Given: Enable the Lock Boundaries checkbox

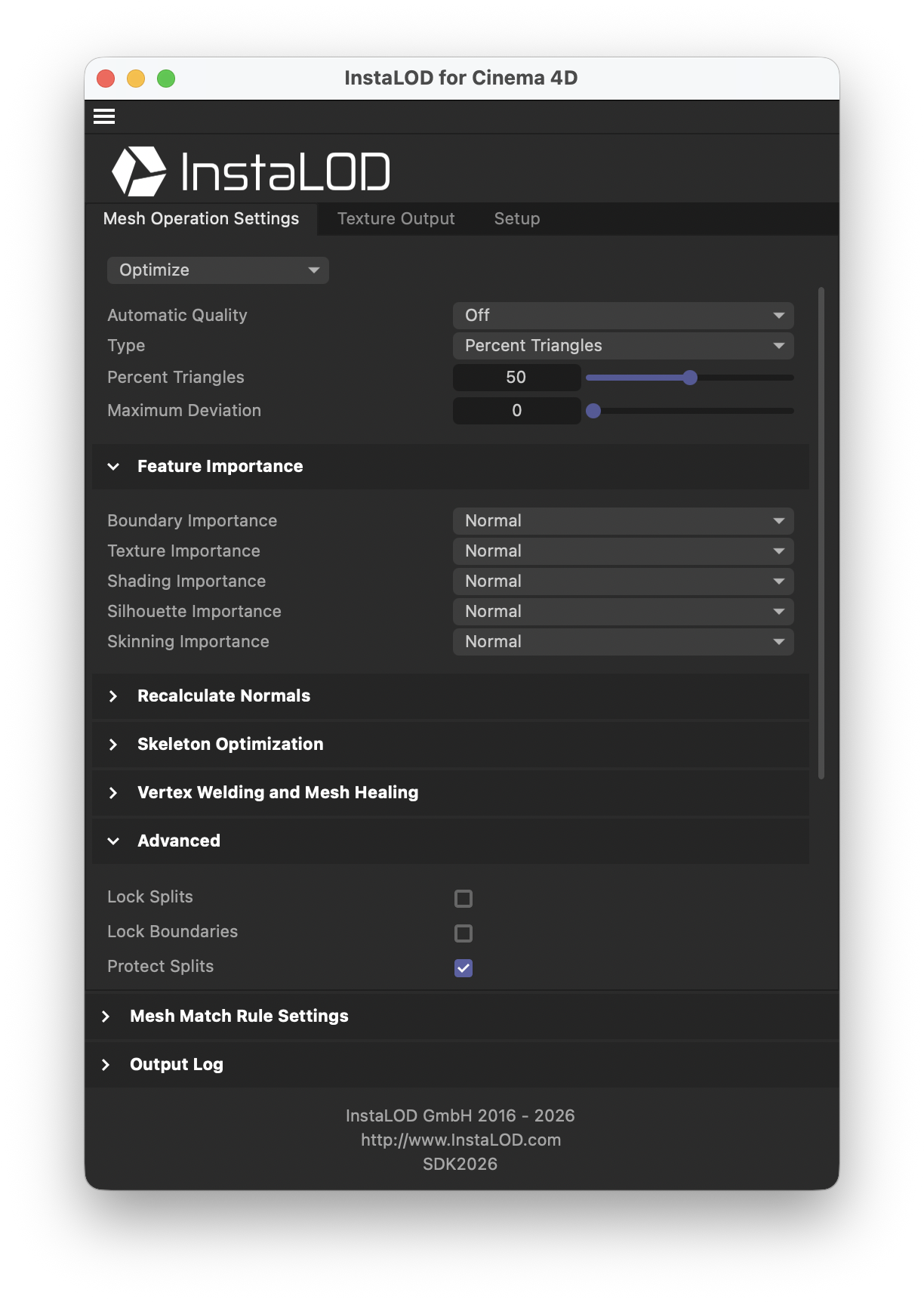Looking at the screenshot, I should coord(464,933).
